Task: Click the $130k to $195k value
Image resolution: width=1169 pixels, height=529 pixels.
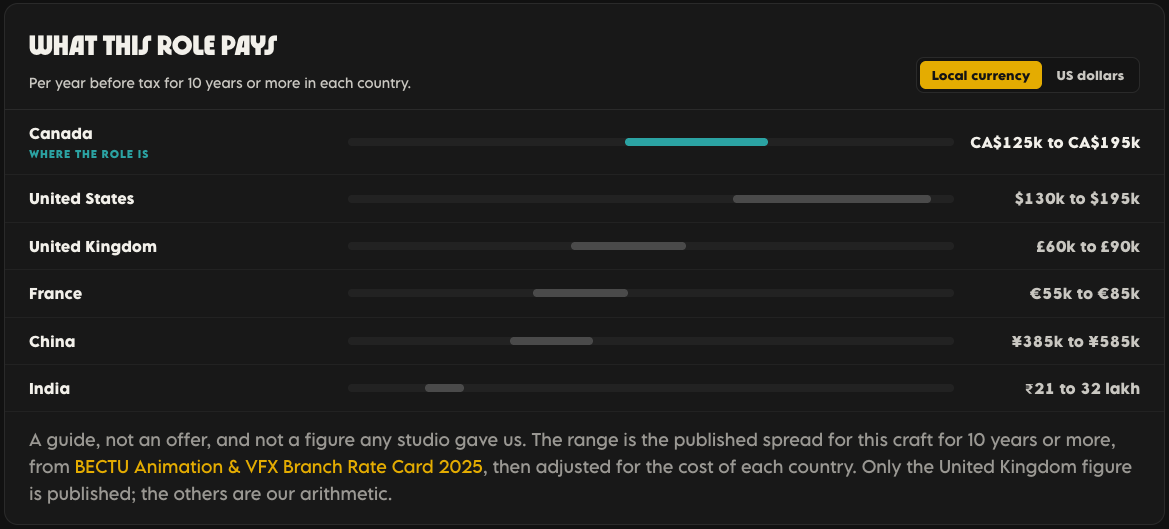Action: (1077, 199)
